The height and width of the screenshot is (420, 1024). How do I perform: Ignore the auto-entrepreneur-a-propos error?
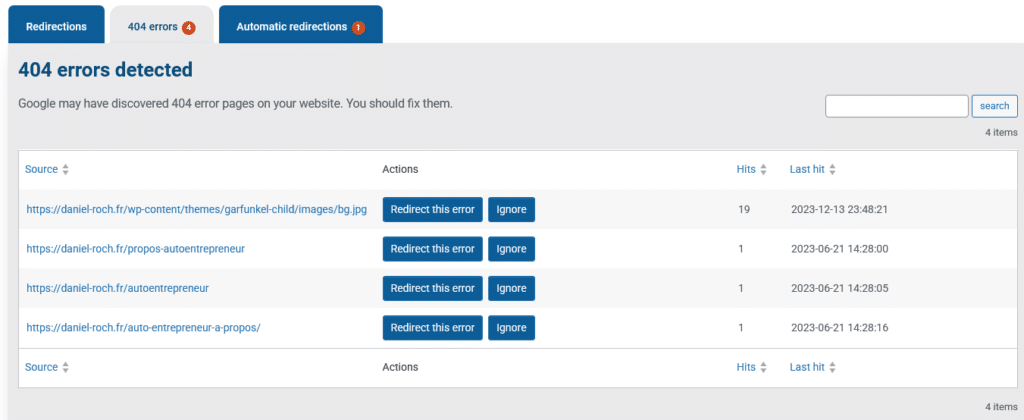click(511, 327)
